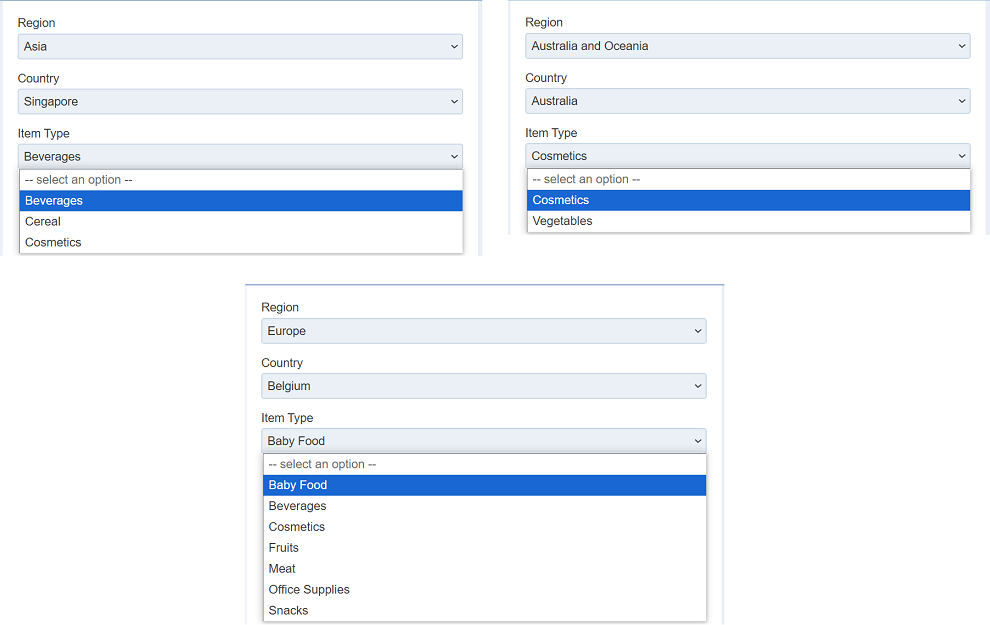Expand the Region dropdown showing Australia and Oceania
Image resolution: width=990 pixels, height=625 pixels.
tap(747, 46)
